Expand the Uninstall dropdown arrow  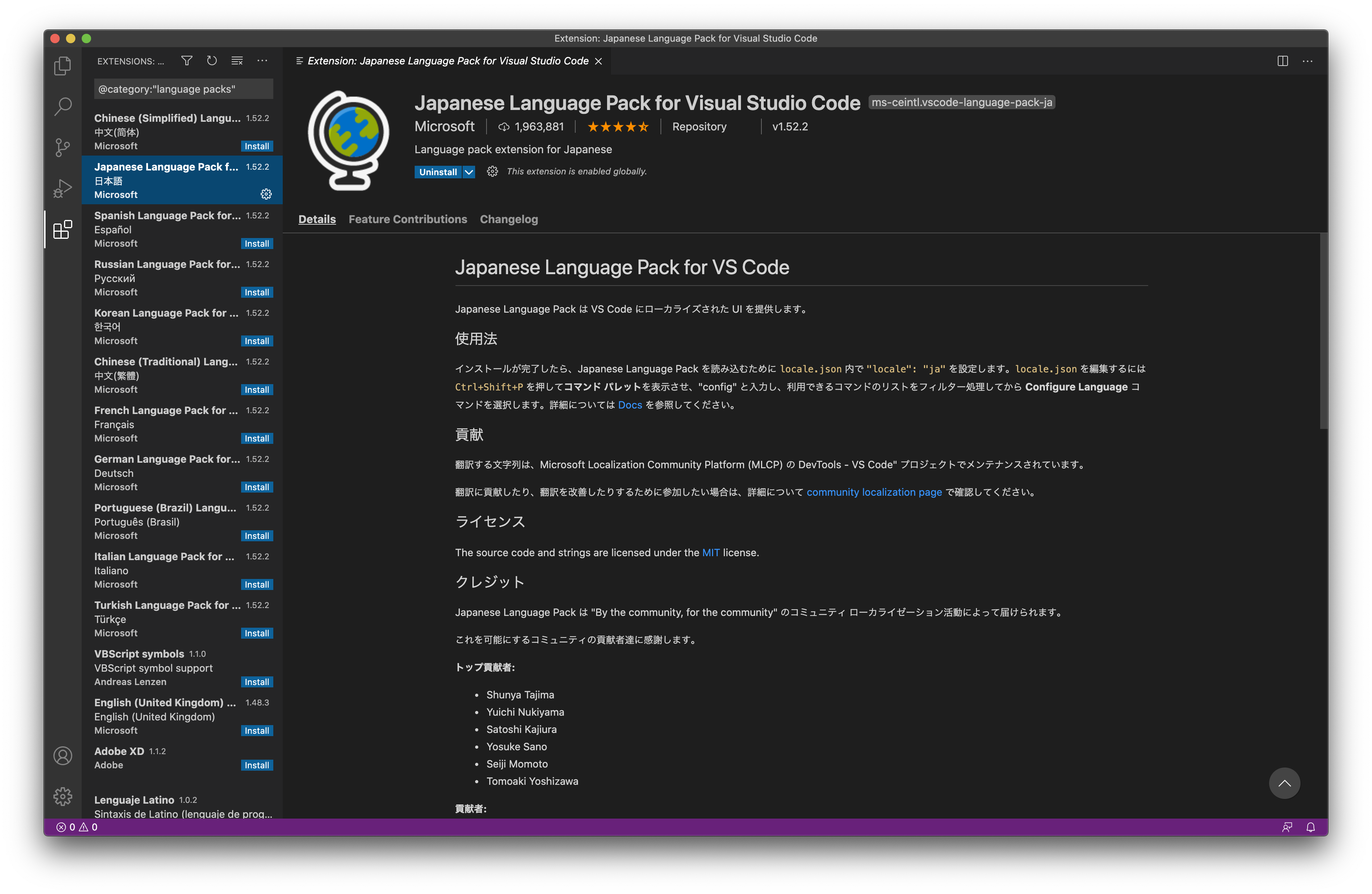(469, 172)
